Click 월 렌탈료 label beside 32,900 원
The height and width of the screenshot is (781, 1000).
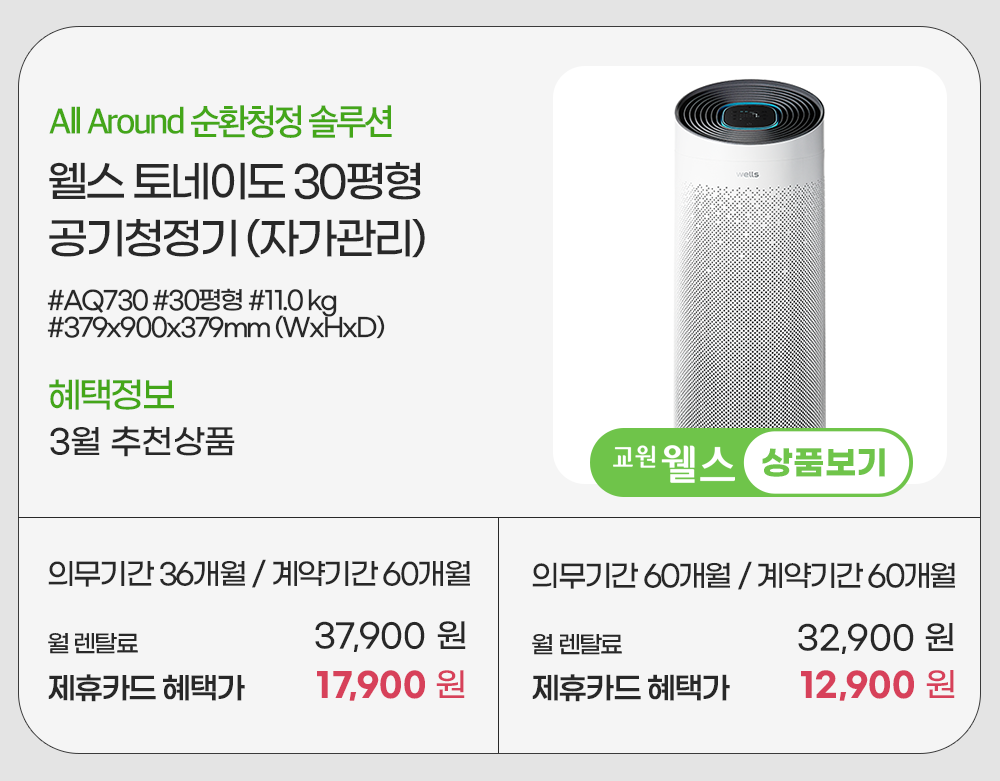pos(577,643)
